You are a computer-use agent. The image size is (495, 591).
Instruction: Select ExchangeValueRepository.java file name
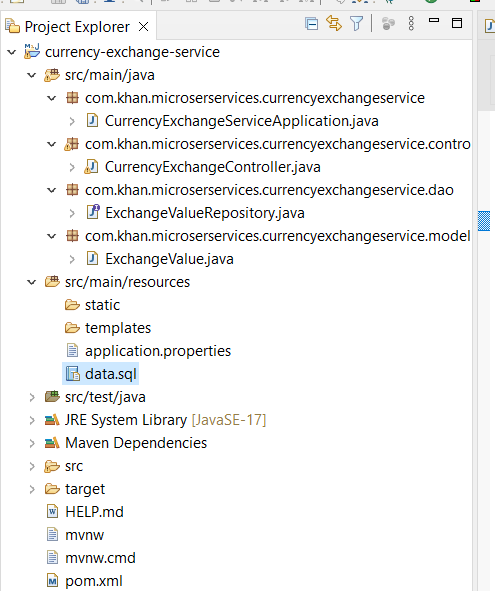[x=205, y=213]
